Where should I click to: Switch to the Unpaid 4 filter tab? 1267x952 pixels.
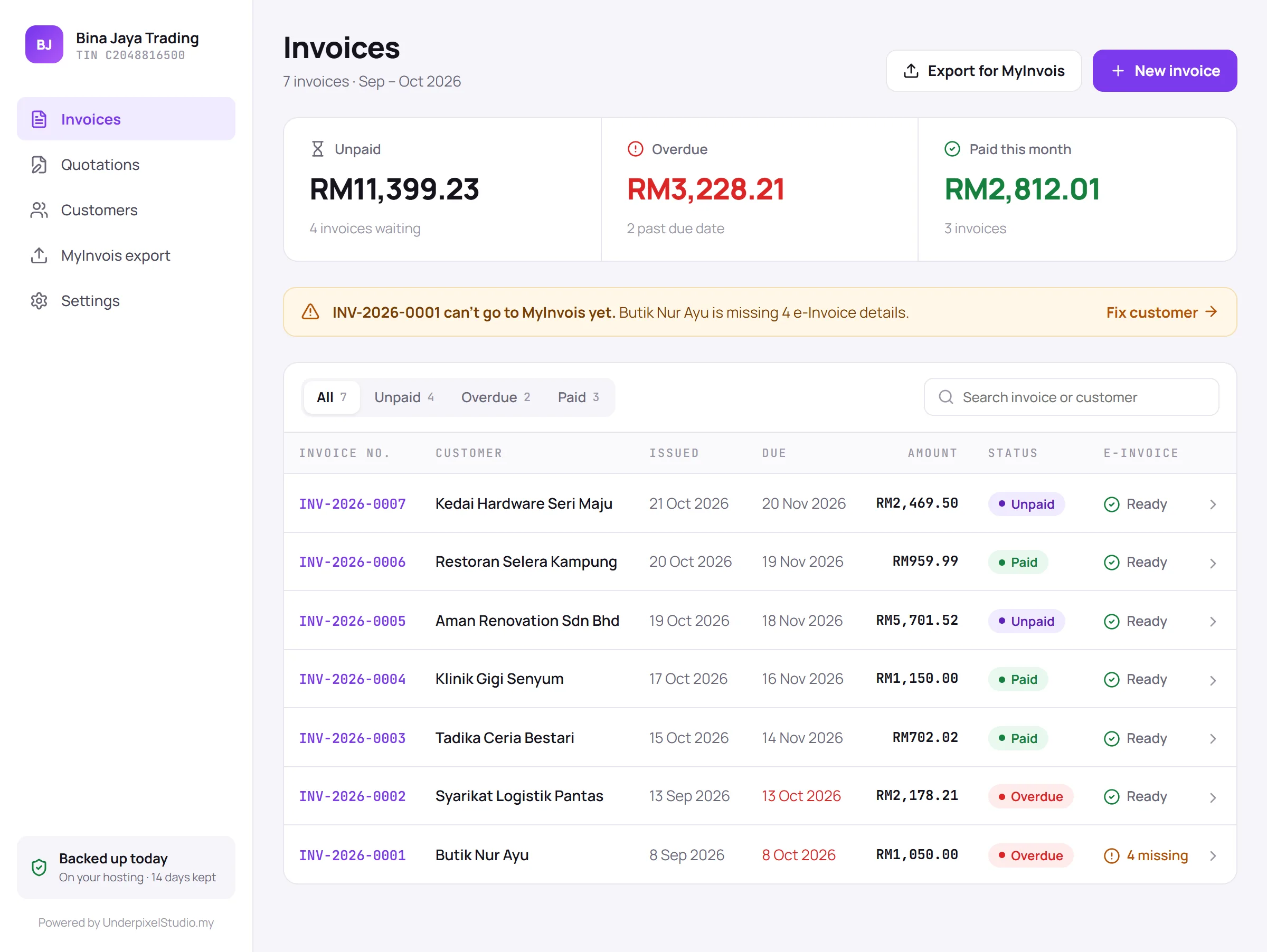(x=404, y=397)
